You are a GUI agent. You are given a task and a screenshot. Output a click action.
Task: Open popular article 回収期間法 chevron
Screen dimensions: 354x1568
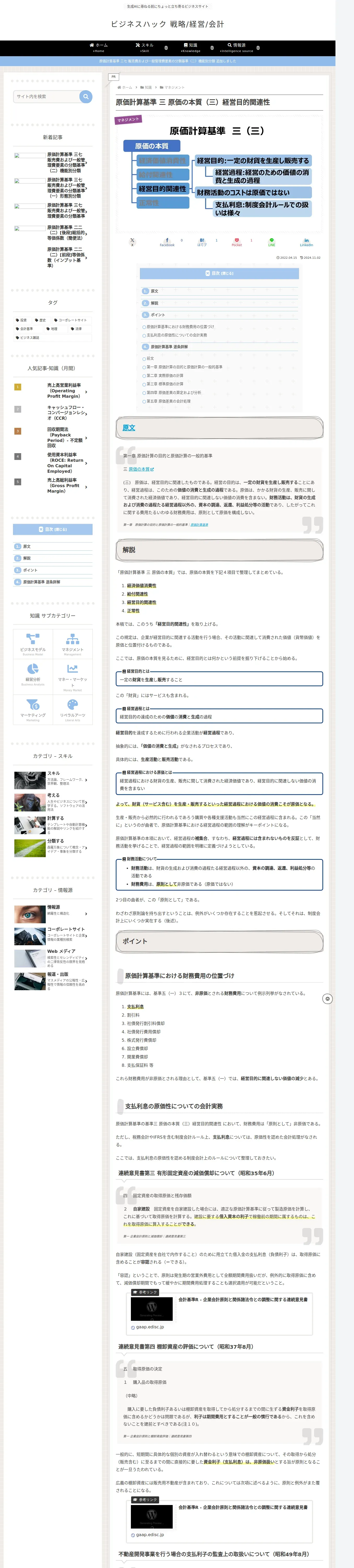86,438
